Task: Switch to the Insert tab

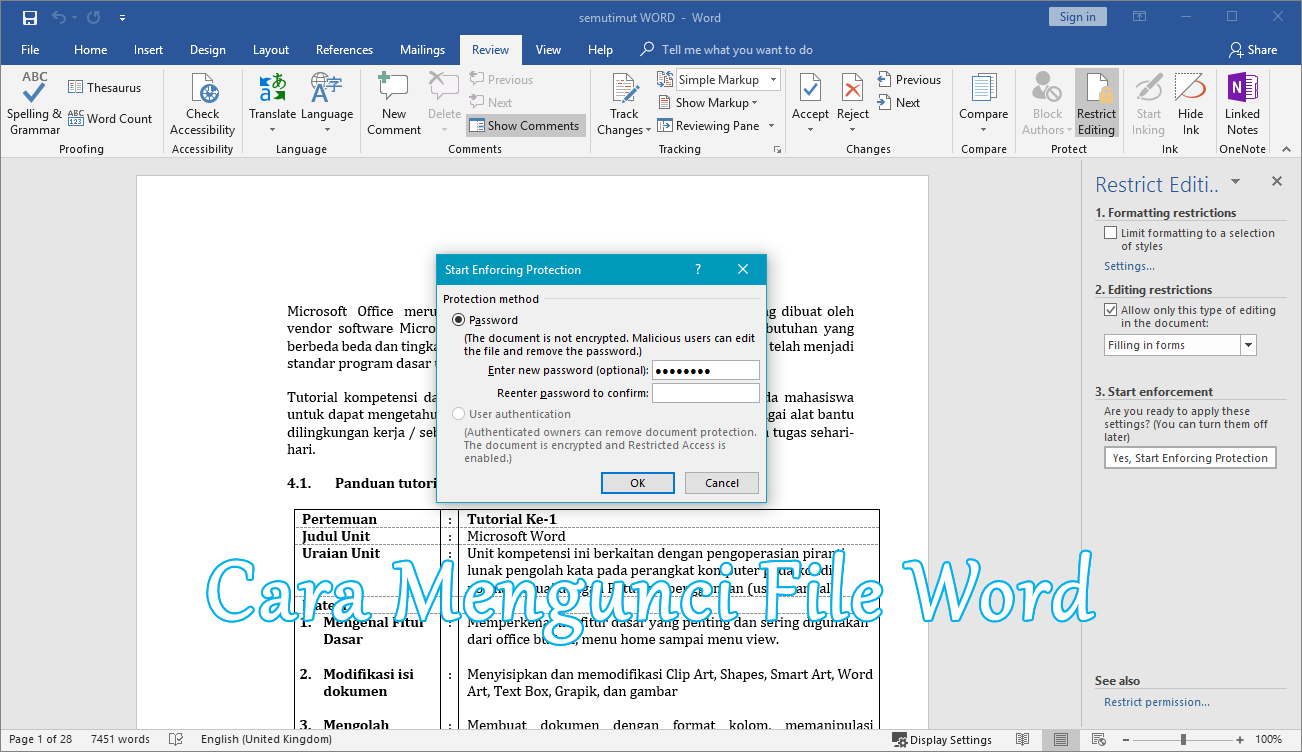Action: [x=148, y=49]
